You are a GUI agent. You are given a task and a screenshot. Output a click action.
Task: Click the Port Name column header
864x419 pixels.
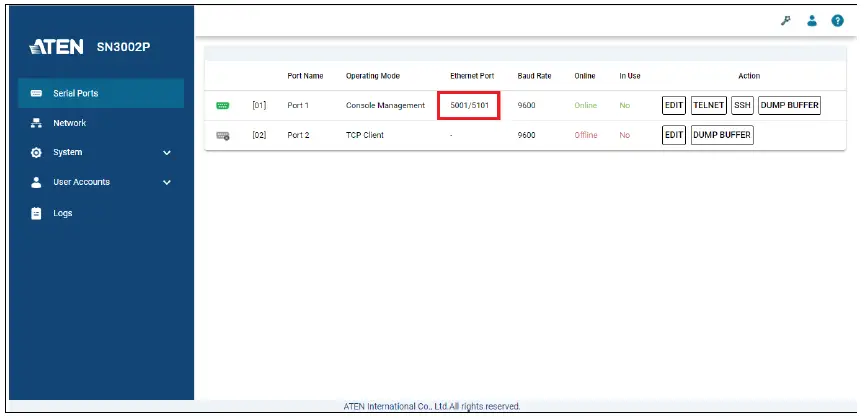click(x=305, y=76)
